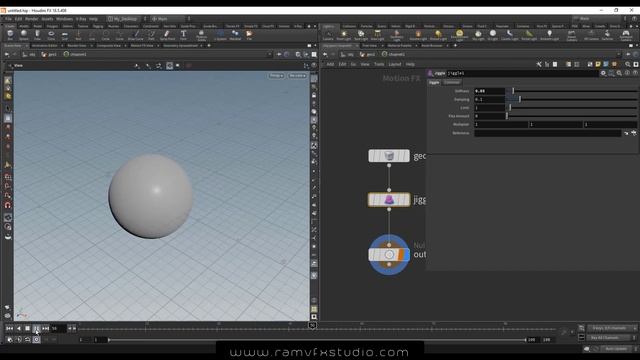Open the My_Desktop desktop dropdown
640x360 pixels.
[124, 19]
